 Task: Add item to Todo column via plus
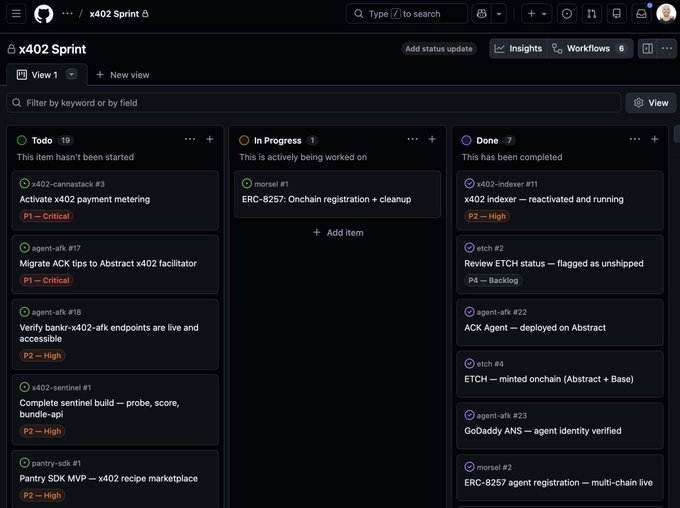[210, 139]
